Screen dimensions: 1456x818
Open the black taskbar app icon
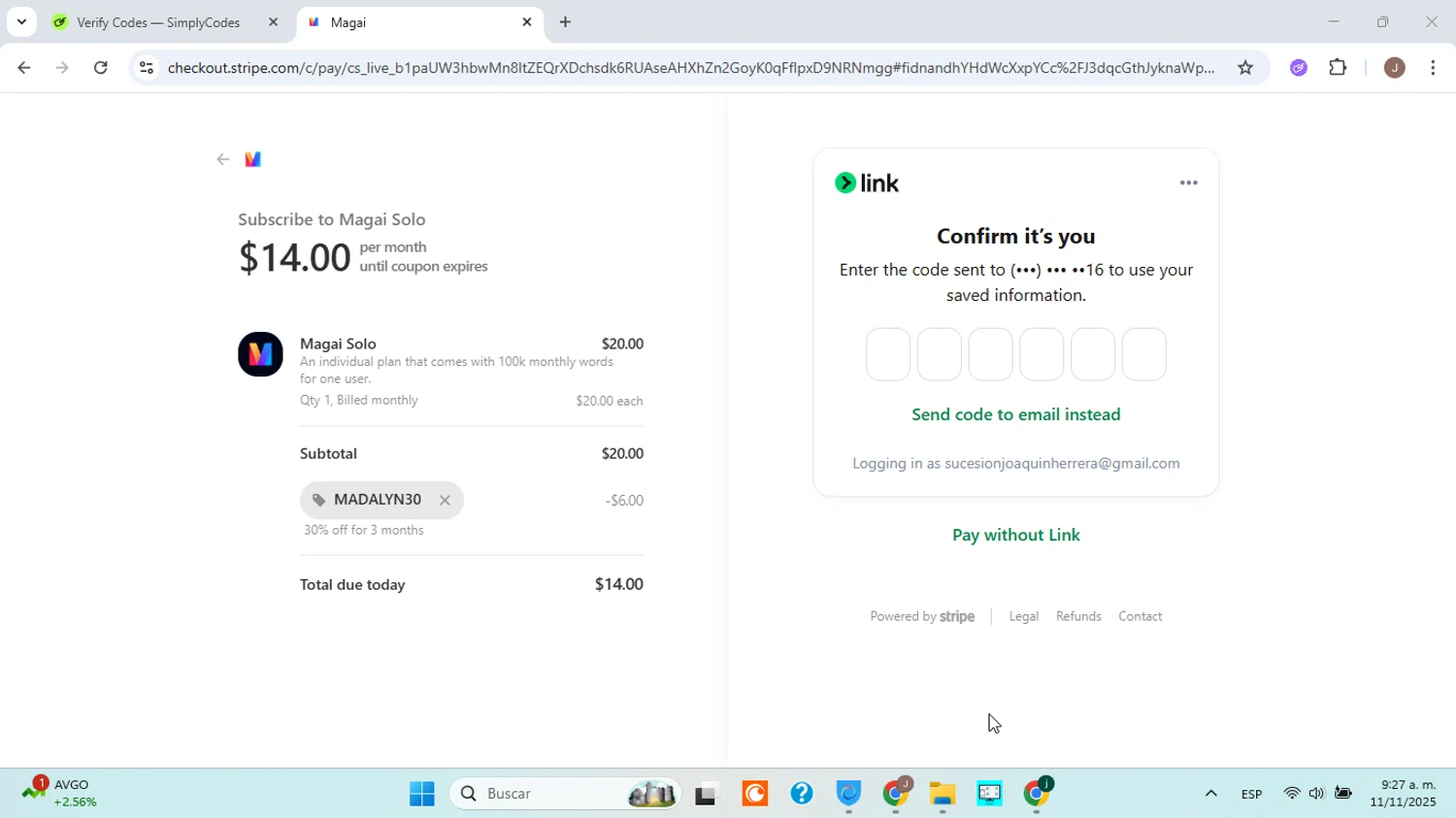click(706, 795)
